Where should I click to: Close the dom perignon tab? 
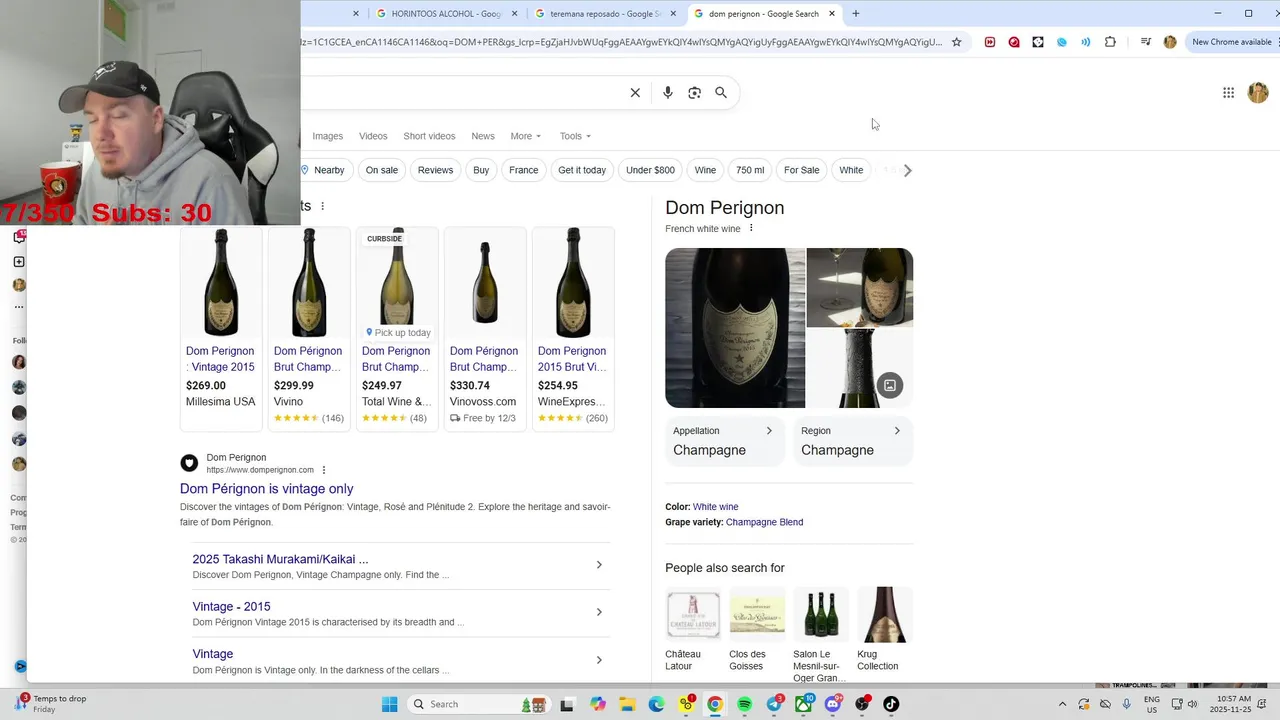coord(832,14)
